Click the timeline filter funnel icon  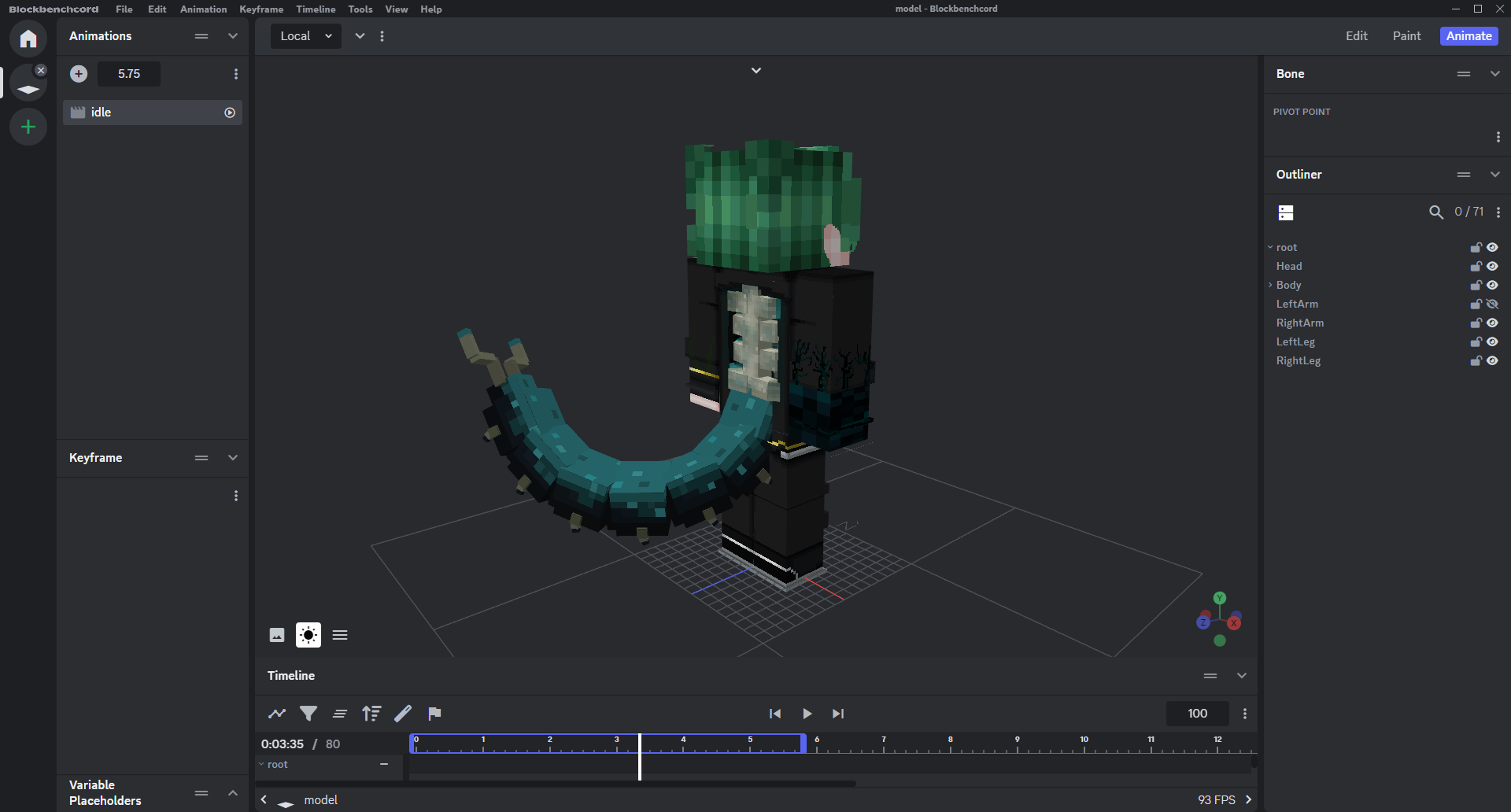pos(308,714)
